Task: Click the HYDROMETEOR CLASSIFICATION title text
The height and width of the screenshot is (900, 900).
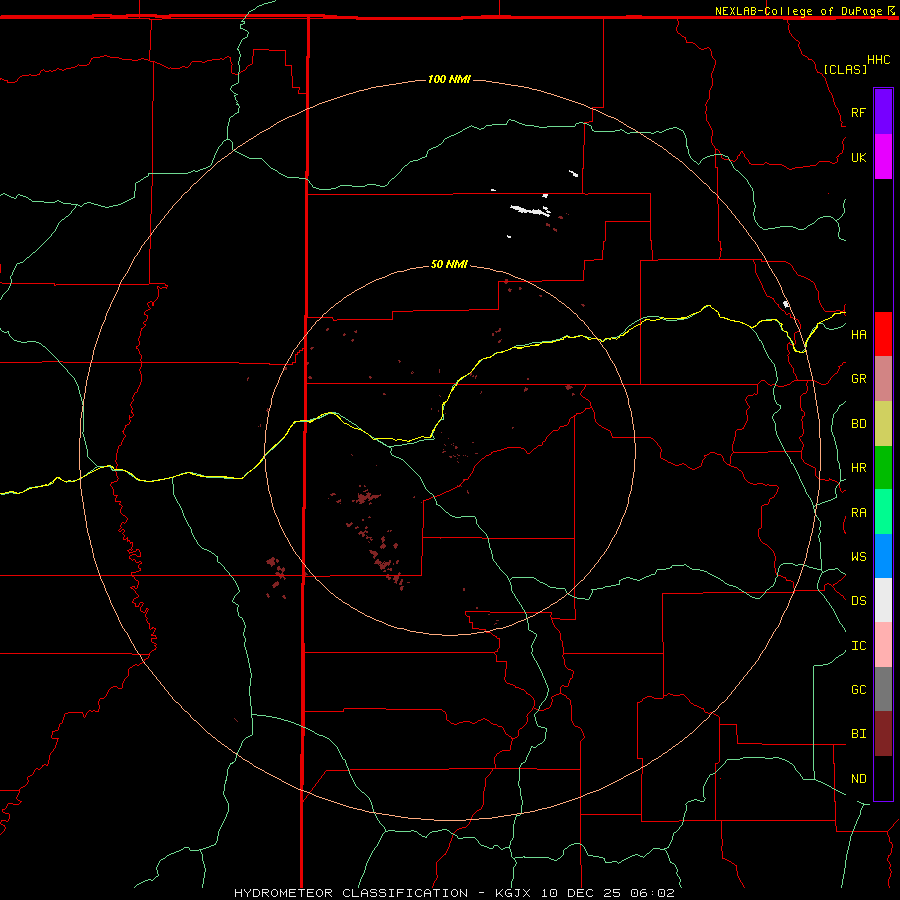Action: (x=351, y=893)
